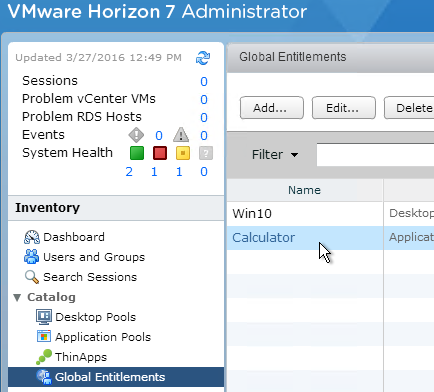Screen dimensions: 434x392
Task: Click the Desktop Pools monitor icon
Action: 44,317
